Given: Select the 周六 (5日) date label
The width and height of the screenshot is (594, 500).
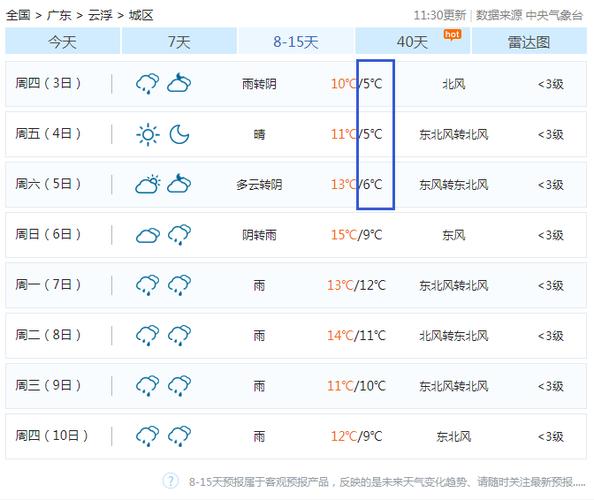Looking at the screenshot, I should pyautogui.click(x=48, y=184).
